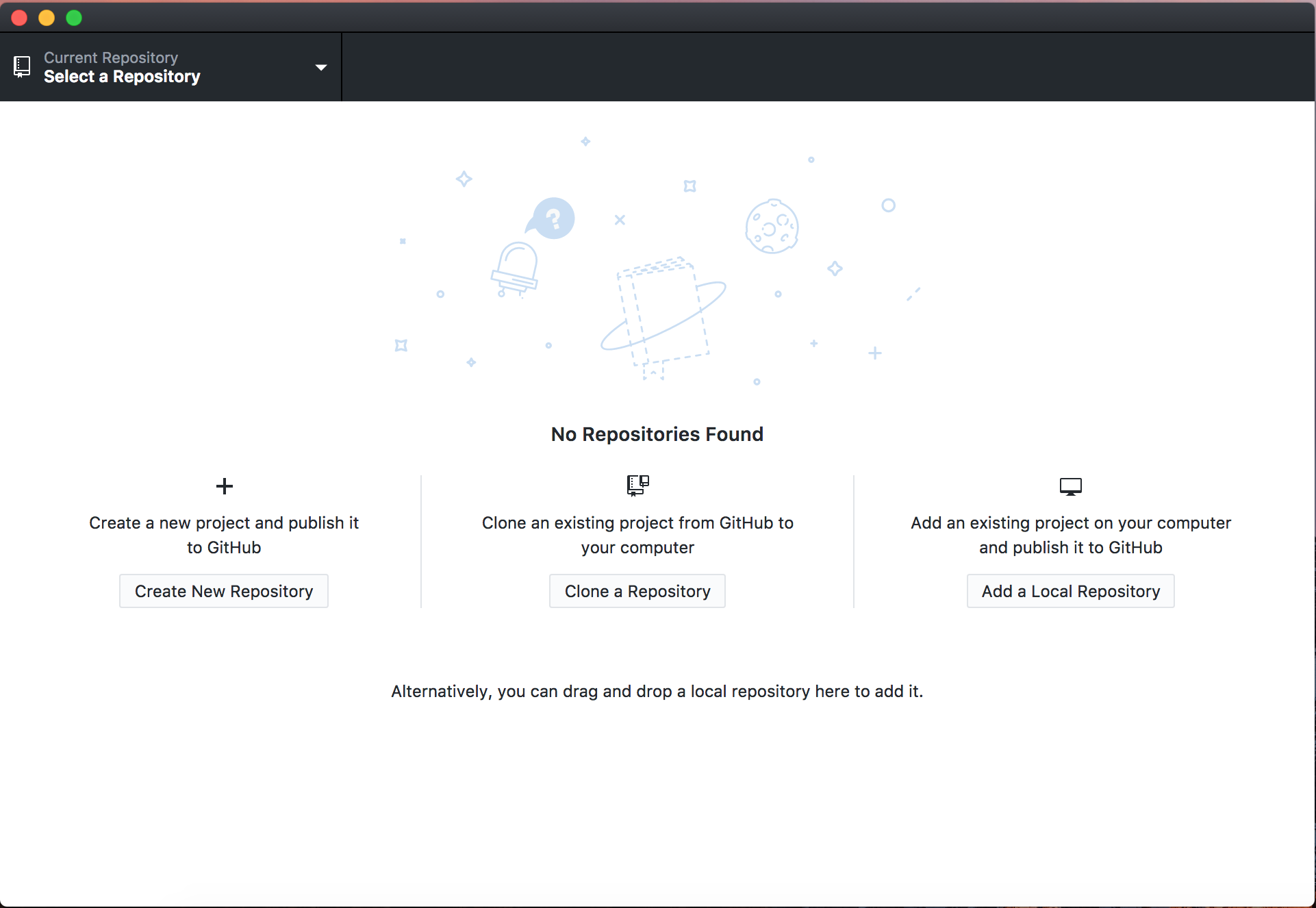Click the ringed planet book illustration

click(663, 316)
